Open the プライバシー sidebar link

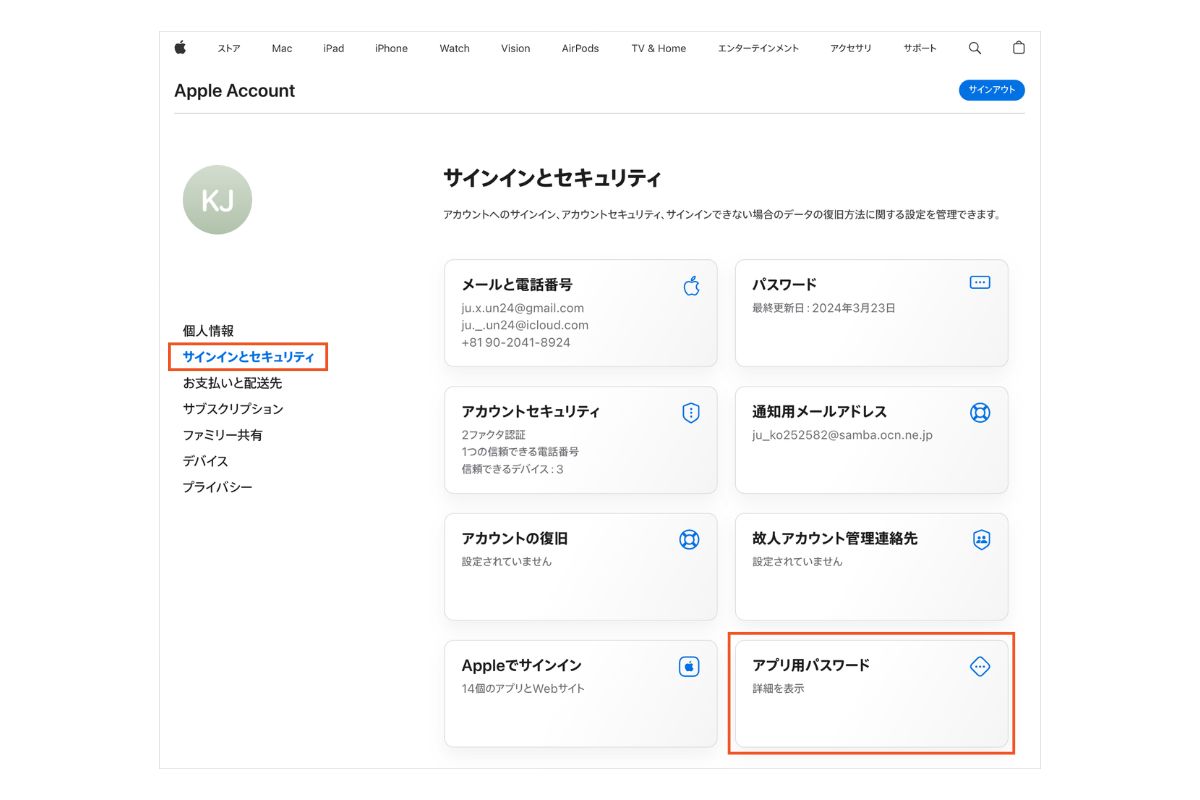(x=217, y=487)
